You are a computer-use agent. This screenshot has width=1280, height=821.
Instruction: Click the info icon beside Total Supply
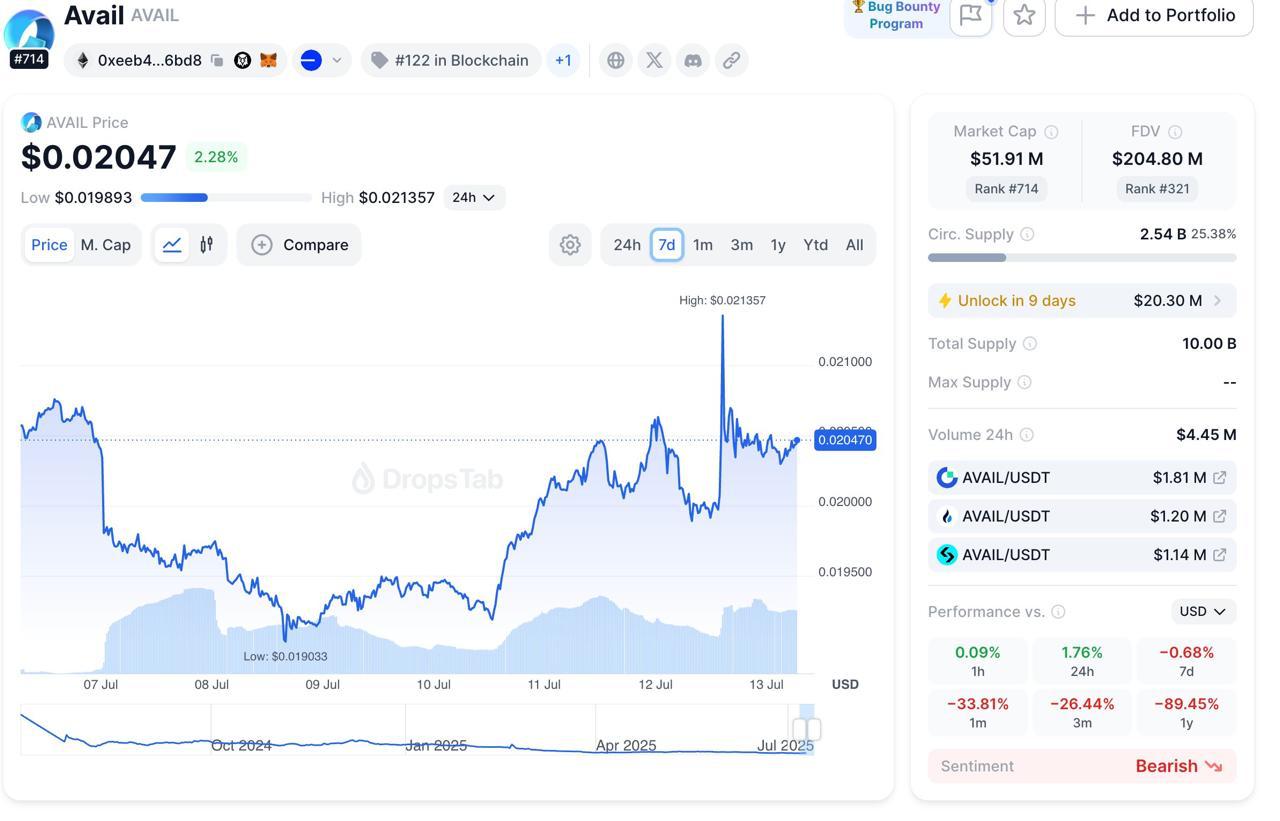(x=1030, y=344)
